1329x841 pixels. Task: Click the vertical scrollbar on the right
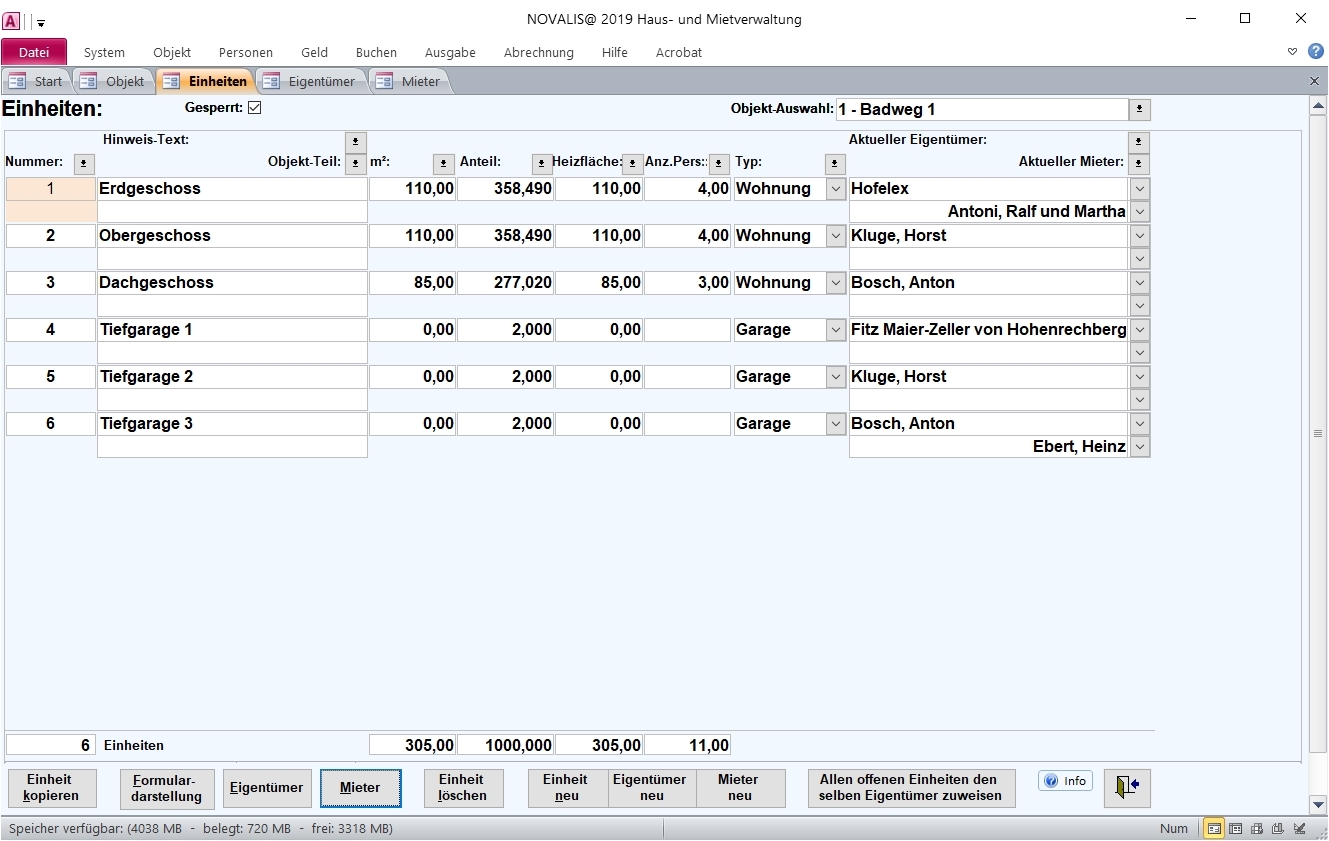[x=1317, y=434]
